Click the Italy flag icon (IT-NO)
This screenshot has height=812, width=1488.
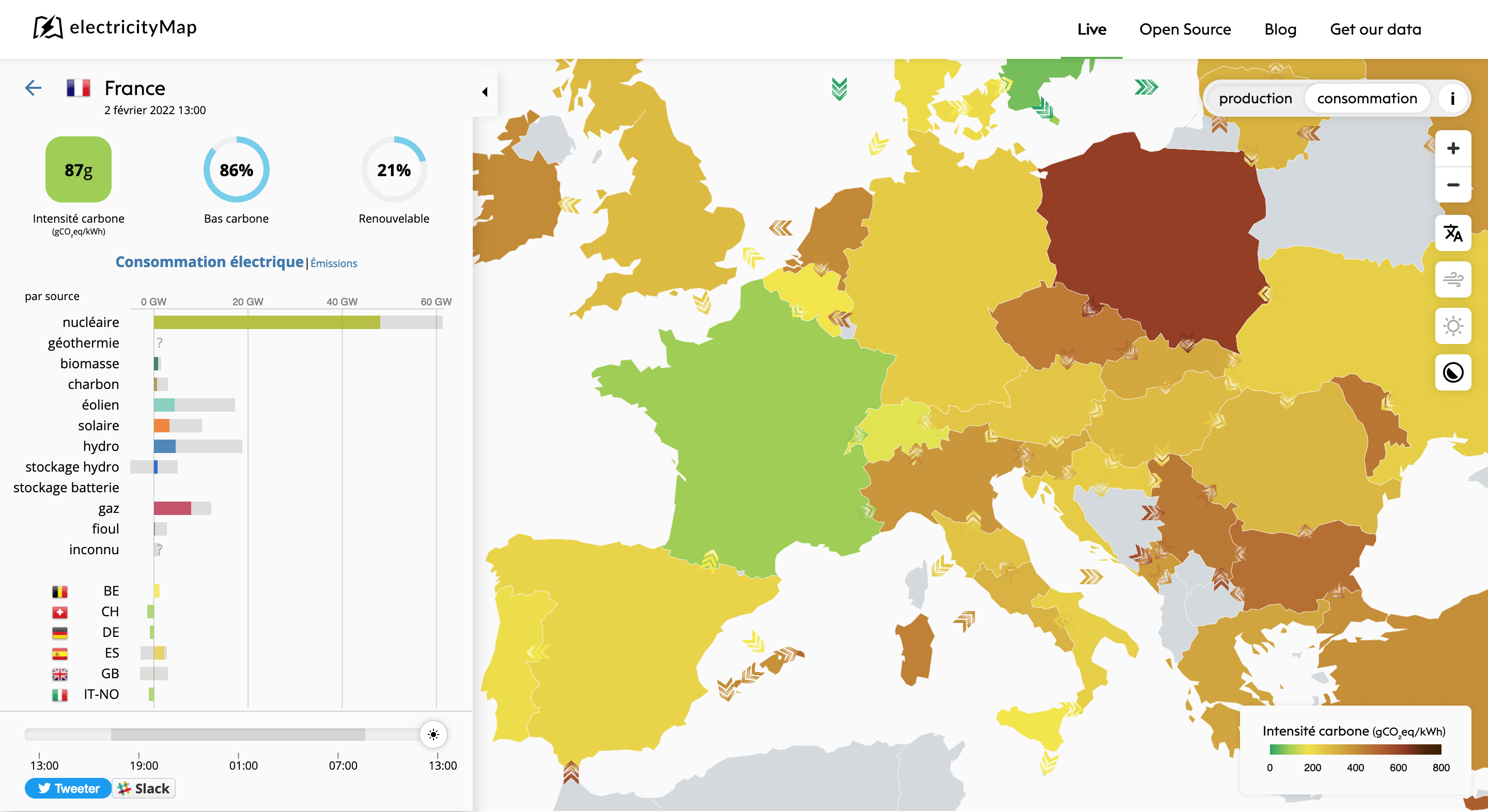point(60,695)
